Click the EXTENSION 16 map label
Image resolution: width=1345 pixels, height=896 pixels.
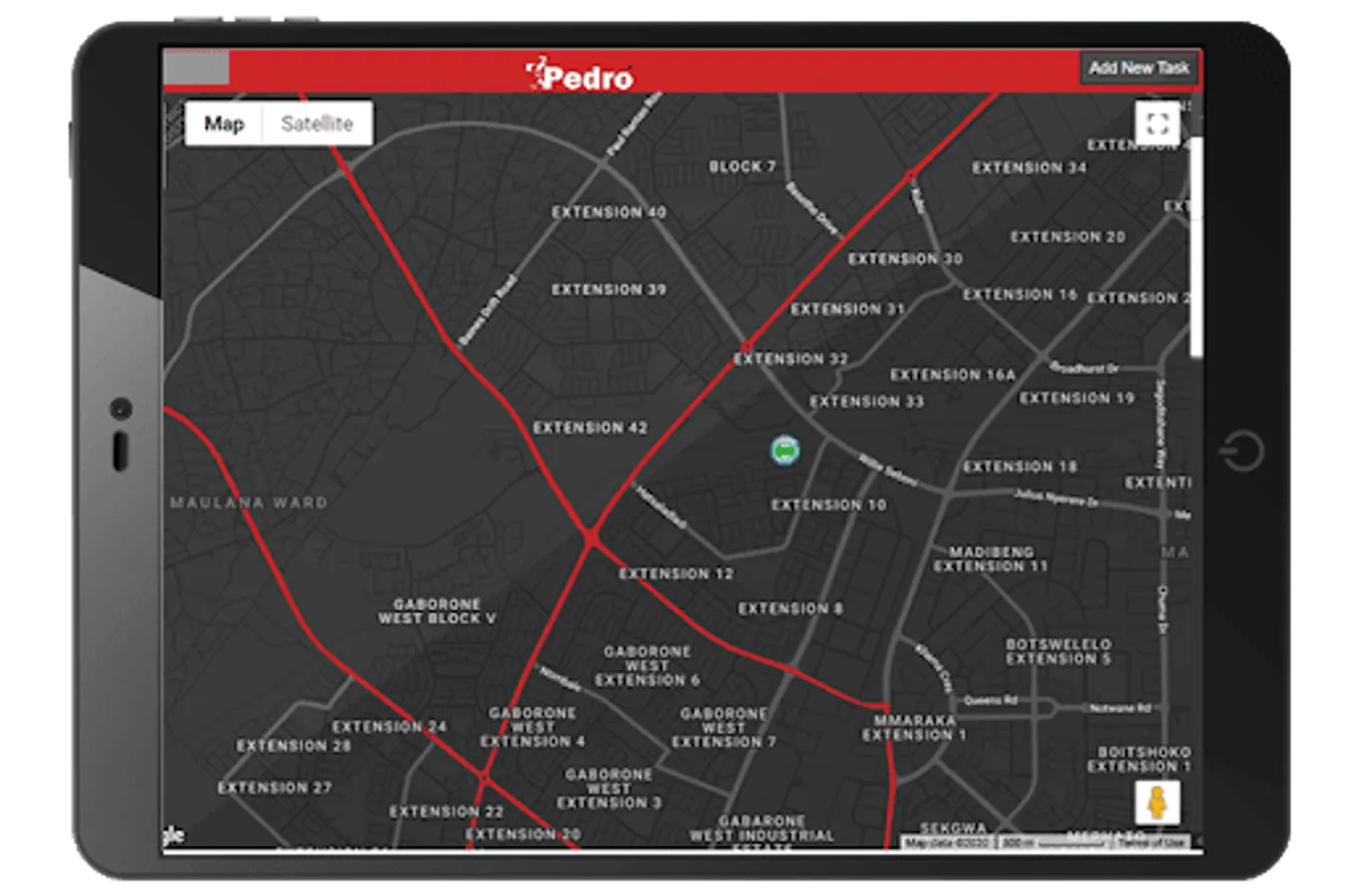tap(1019, 295)
